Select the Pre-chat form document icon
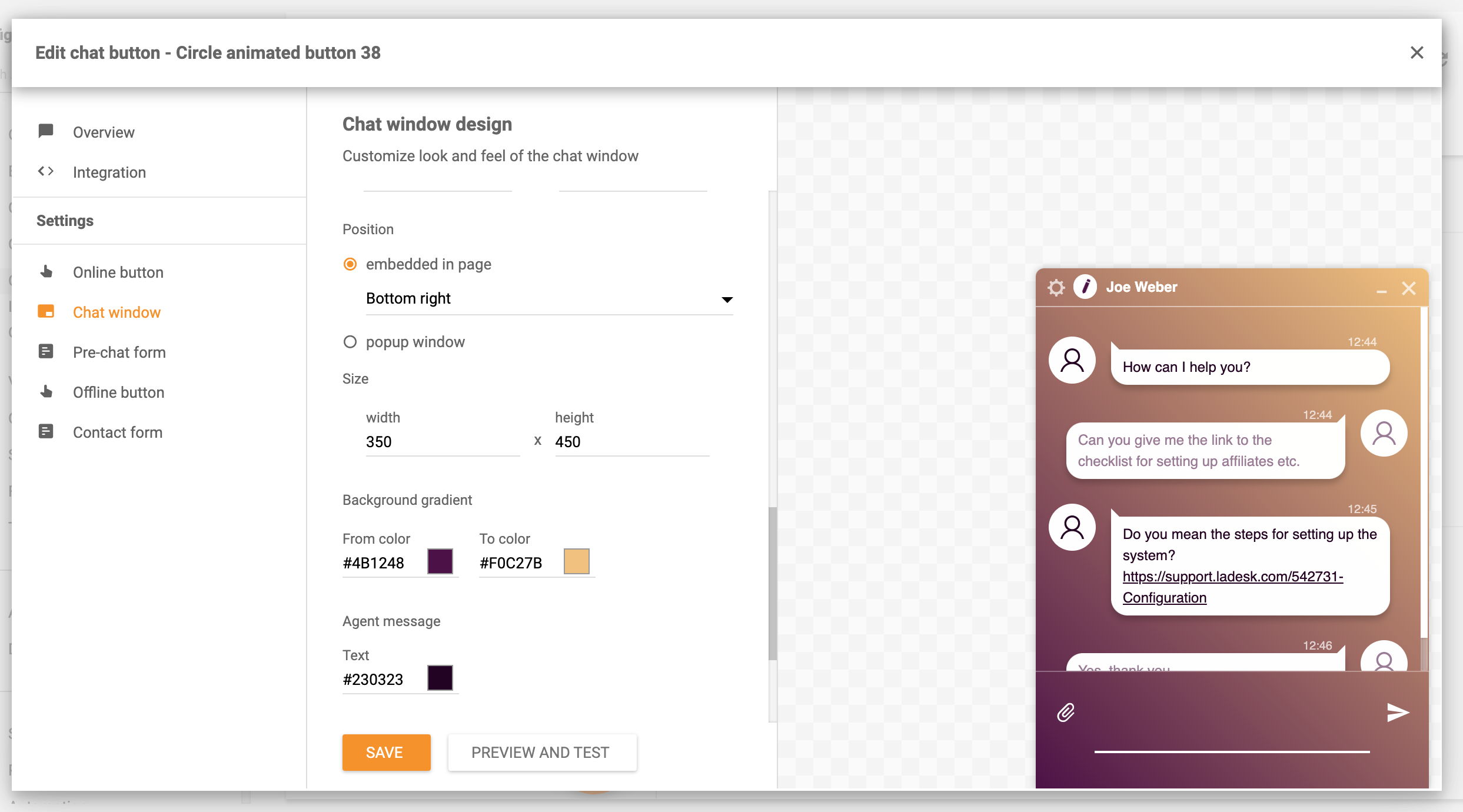Viewport: 1463px width, 812px height. pyautogui.click(x=46, y=351)
